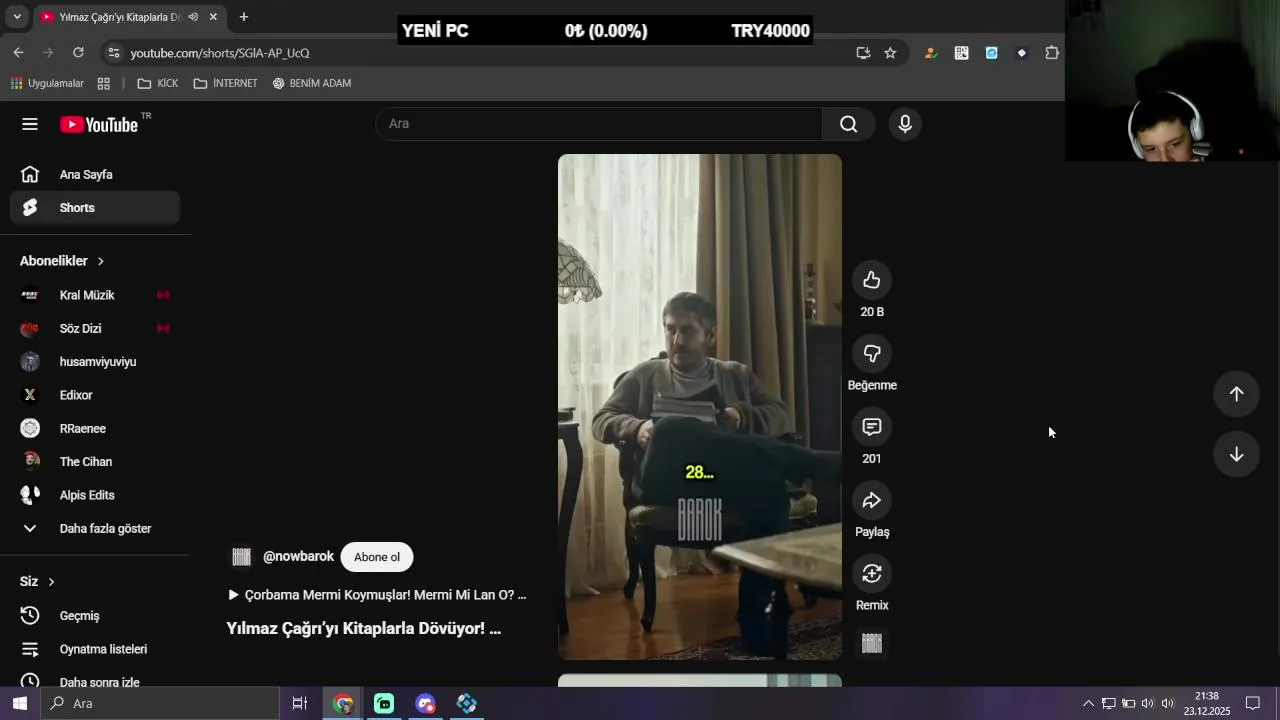Open Söz Dizi subscription channel
The height and width of the screenshot is (720, 1280).
95,328
